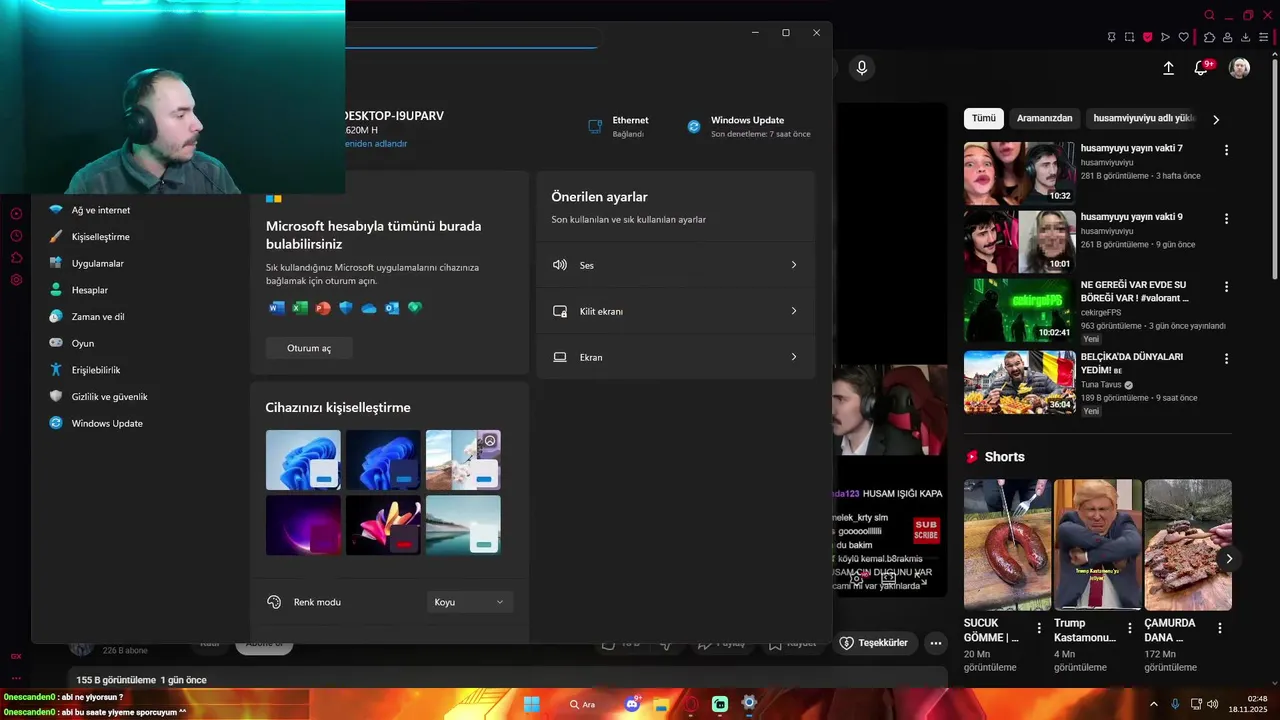Open the Koyu color mode dropdown
1280x720 pixels.
tap(470, 602)
